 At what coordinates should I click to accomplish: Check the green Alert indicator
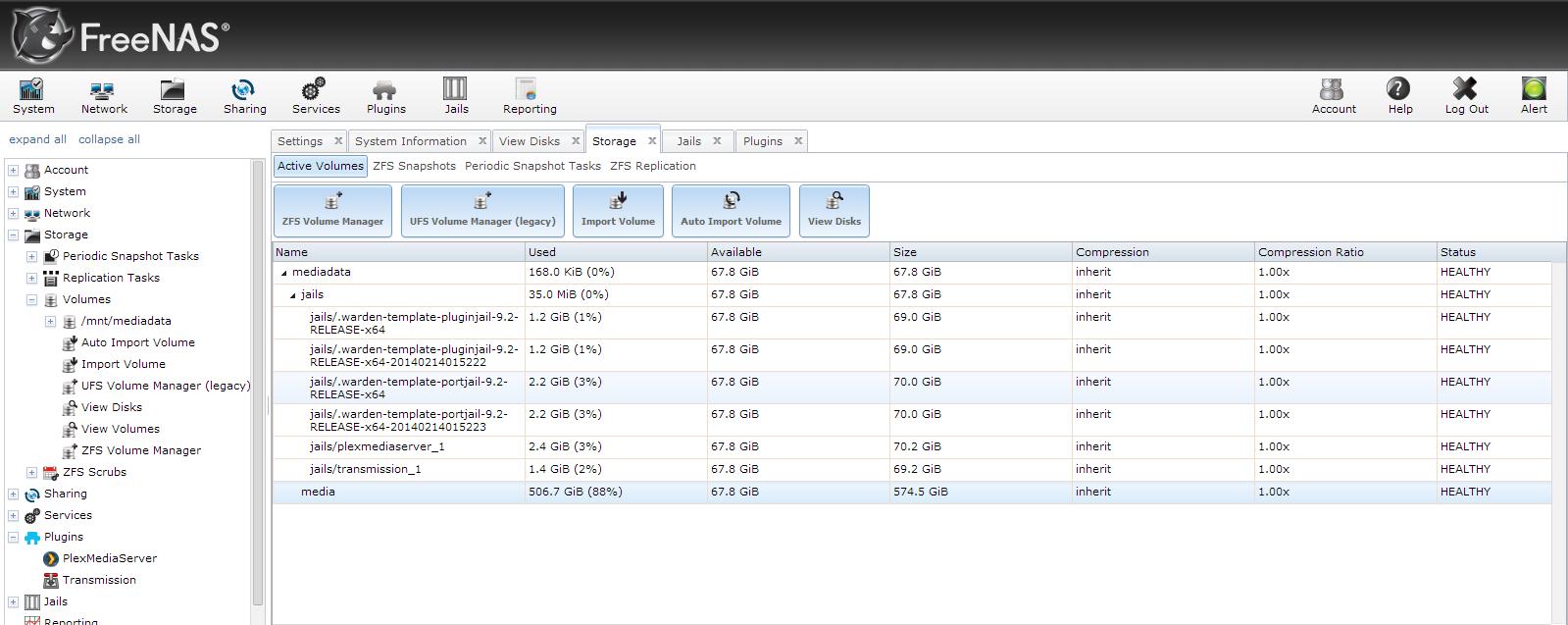(1534, 96)
